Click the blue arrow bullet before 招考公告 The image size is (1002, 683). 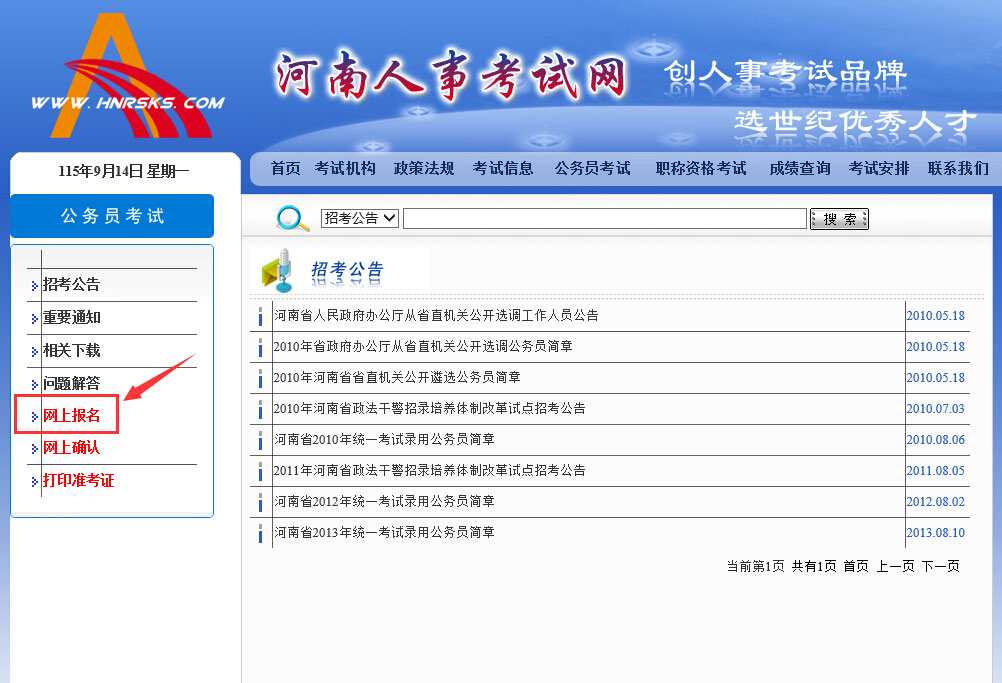35,286
